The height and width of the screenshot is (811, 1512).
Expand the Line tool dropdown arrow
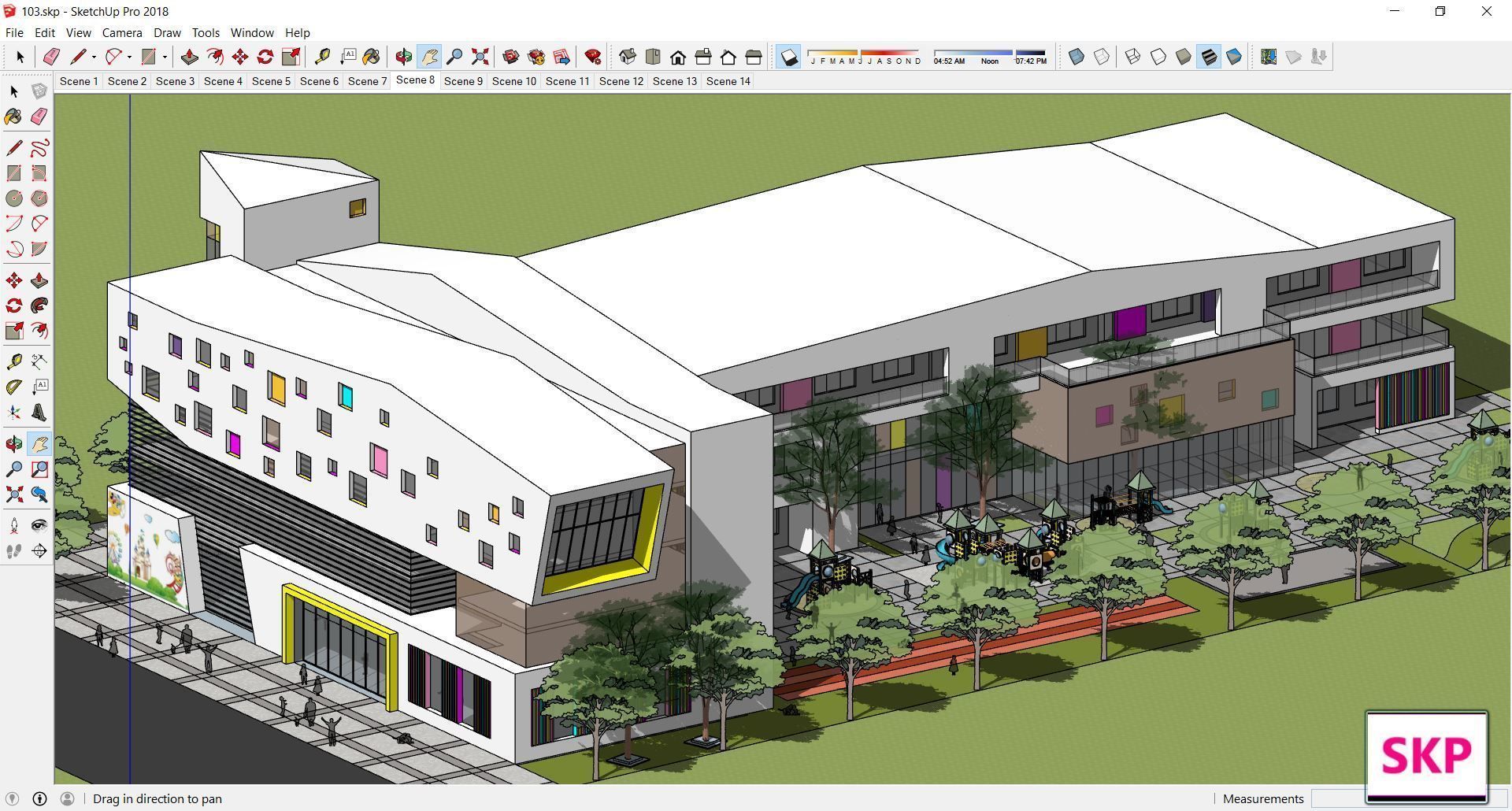pos(94,57)
